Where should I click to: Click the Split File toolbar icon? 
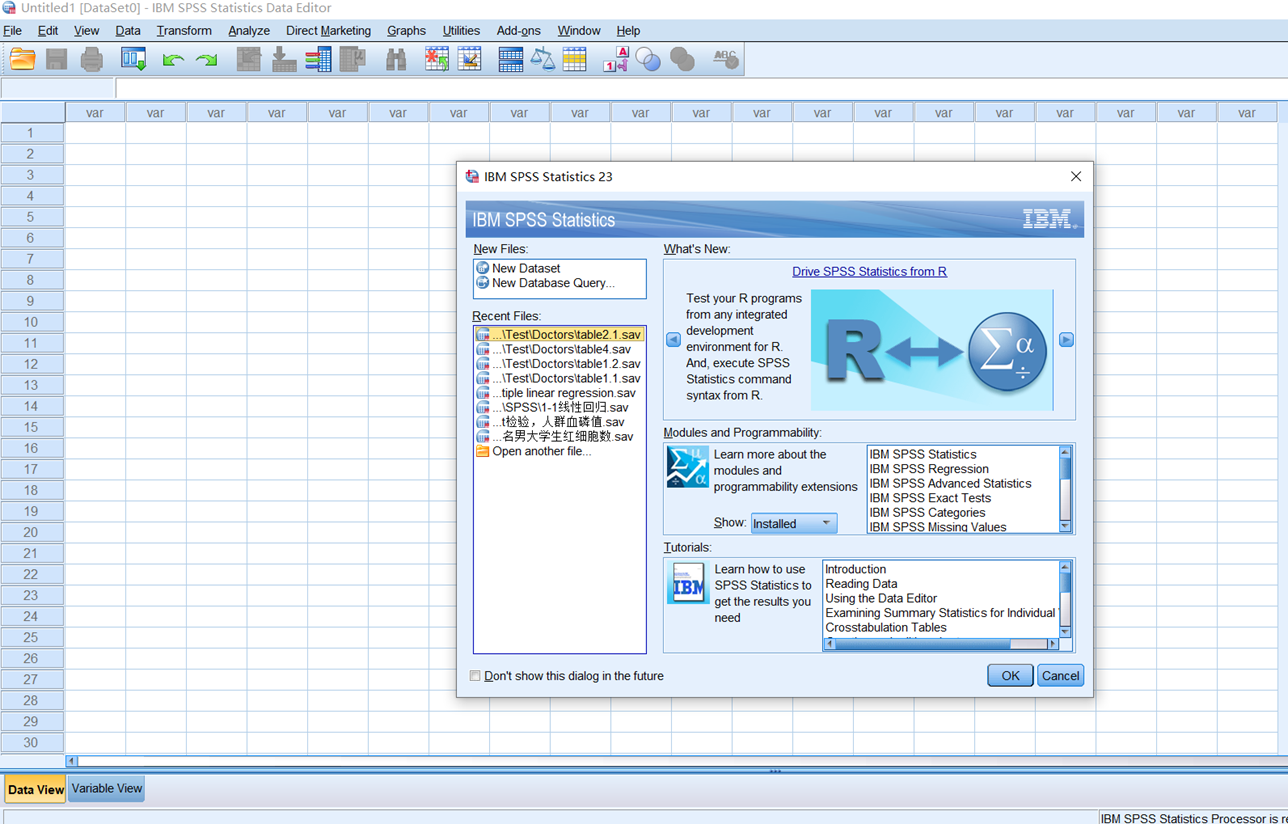click(x=510, y=60)
